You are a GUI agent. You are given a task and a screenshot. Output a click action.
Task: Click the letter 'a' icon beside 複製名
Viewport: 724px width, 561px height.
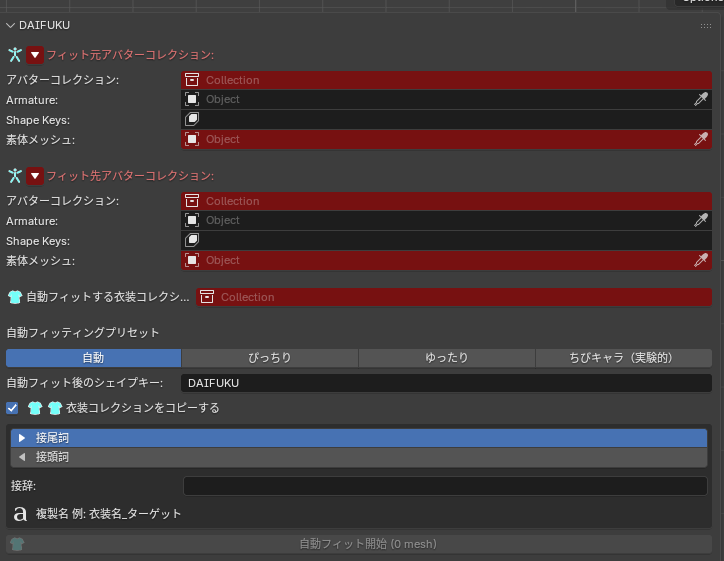[x=20, y=514]
